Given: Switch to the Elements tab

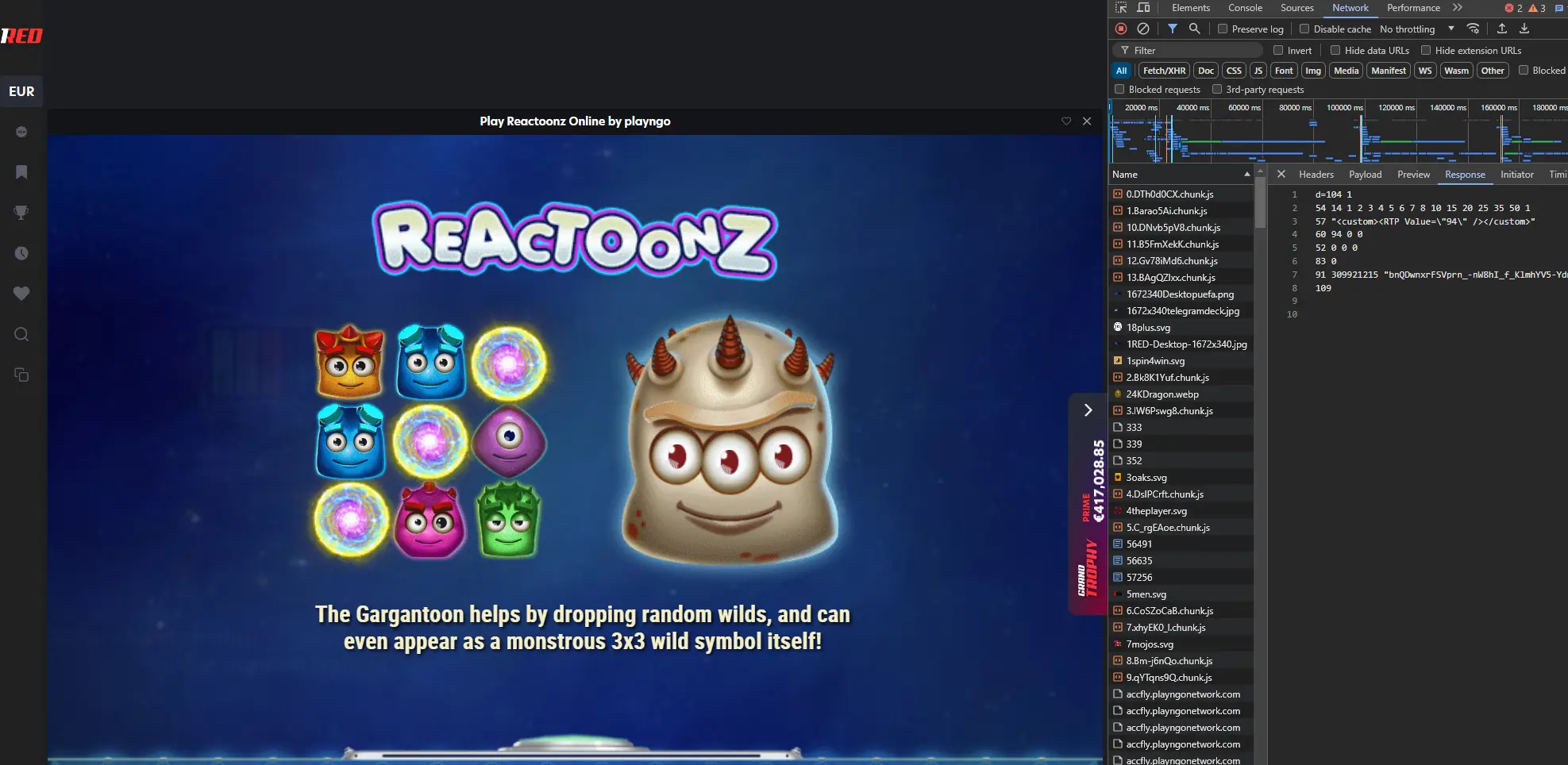Looking at the screenshot, I should point(1191,8).
